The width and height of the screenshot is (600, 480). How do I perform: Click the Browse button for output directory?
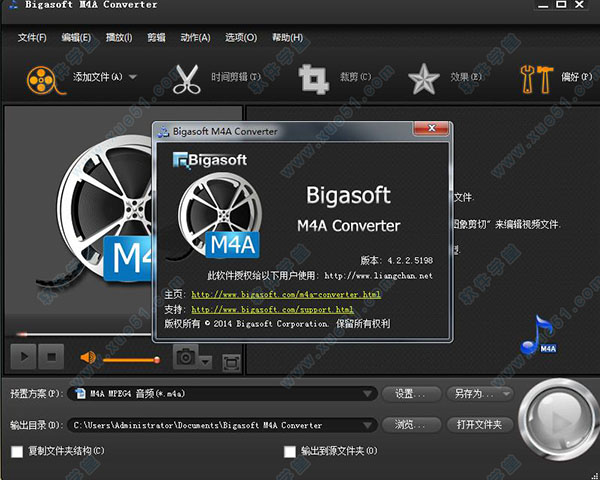411,424
